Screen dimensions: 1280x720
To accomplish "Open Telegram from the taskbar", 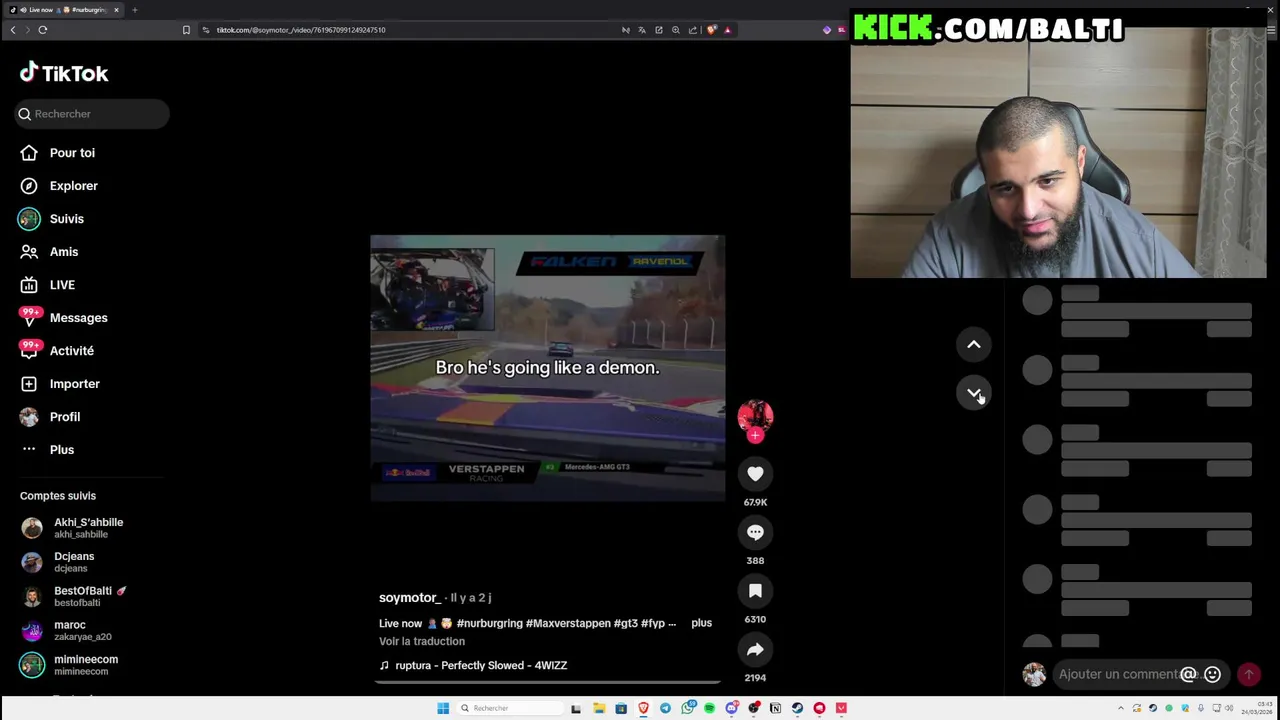I will pos(665,708).
